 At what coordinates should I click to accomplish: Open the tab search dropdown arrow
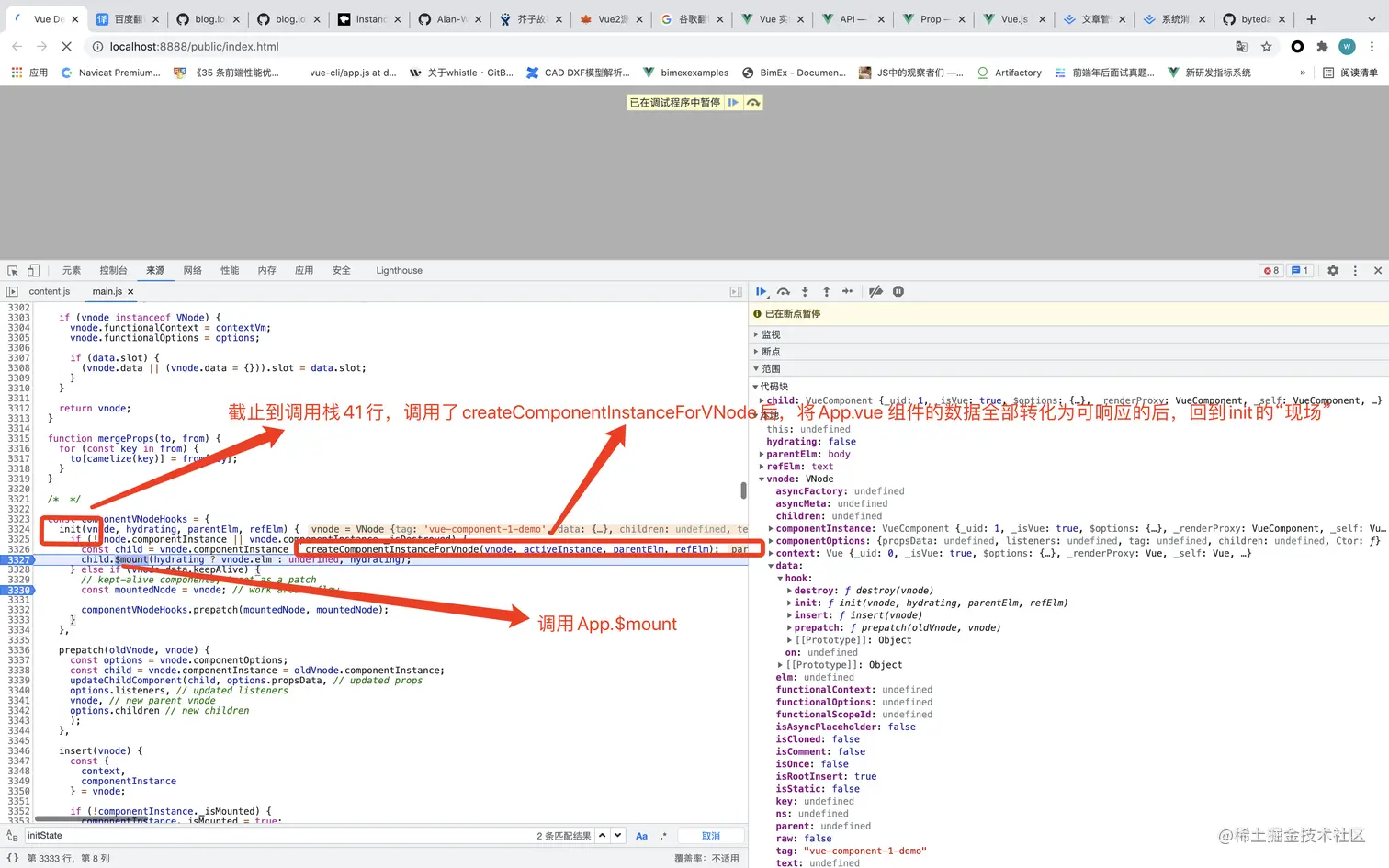point(1372,19)
